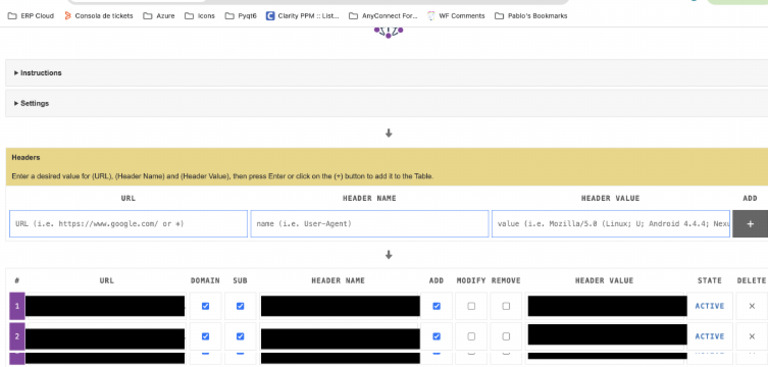Delete row 2 with the X icon
768x367 pixels.
(x=752, y=337)
